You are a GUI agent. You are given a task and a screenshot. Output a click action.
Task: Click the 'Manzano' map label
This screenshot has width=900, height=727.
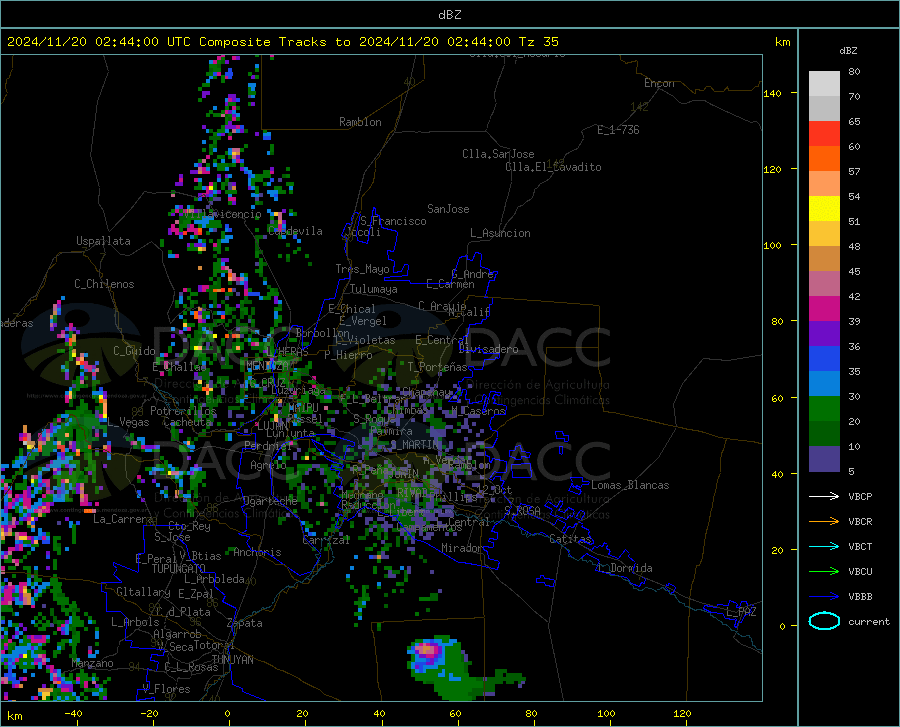coord(92,663)
